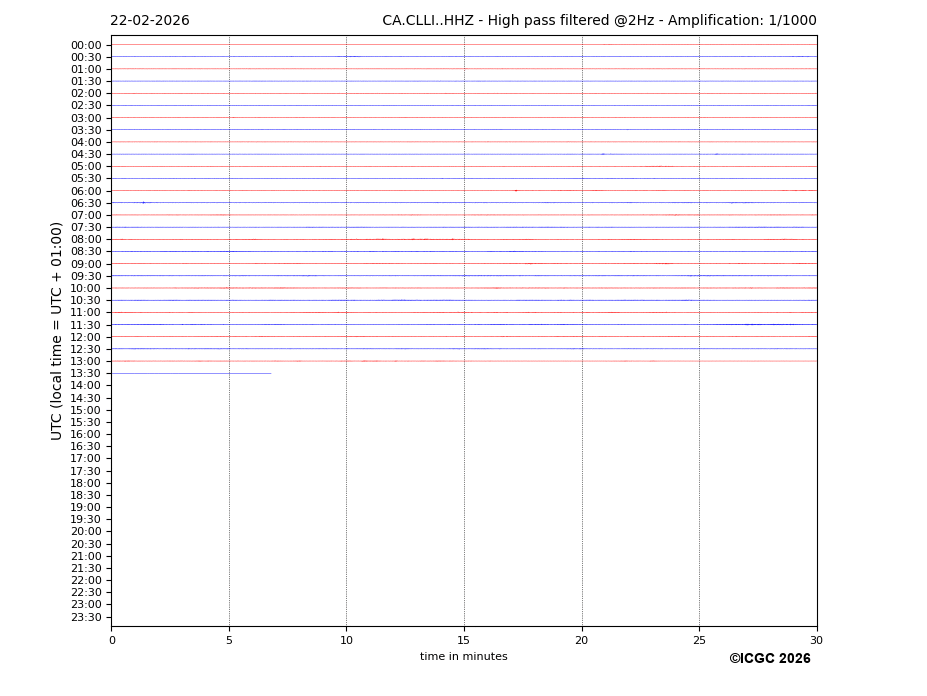Image resolution: width=927 pixels, height=696 pixels.
Task: Click the end of the 13:30 partial trace
Action: tap(270, 373)
